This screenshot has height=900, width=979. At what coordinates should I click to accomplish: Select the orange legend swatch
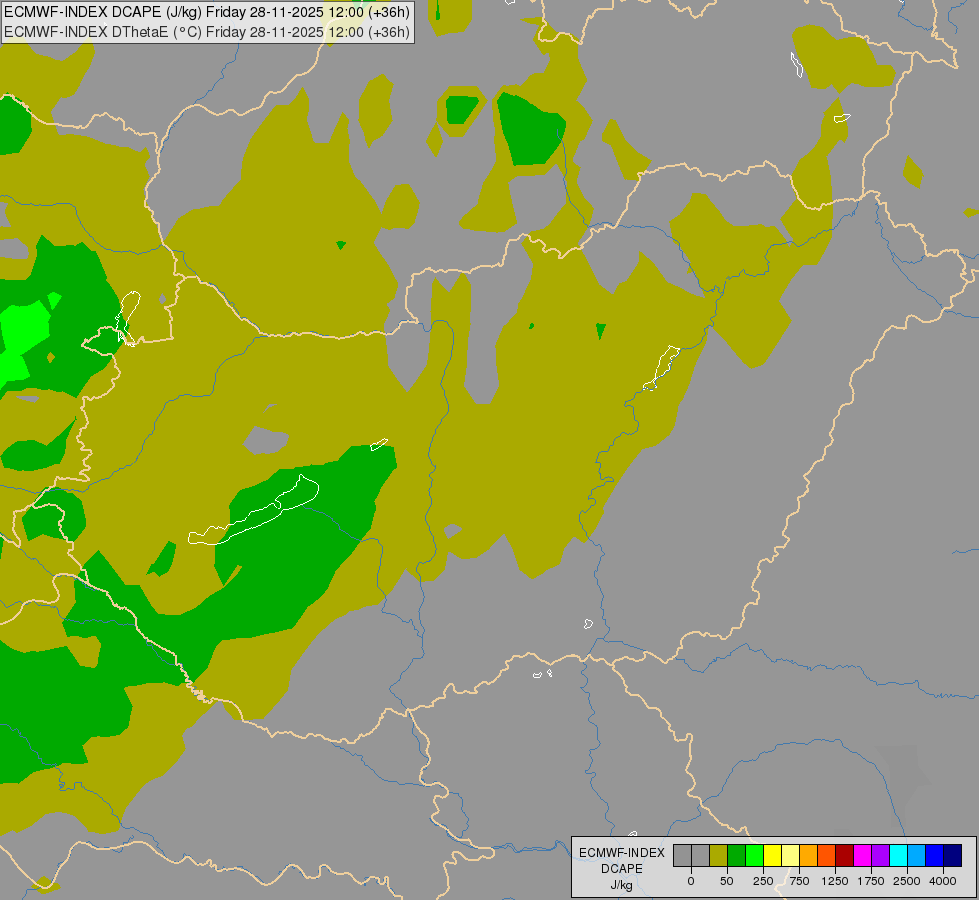click(809, 856)
